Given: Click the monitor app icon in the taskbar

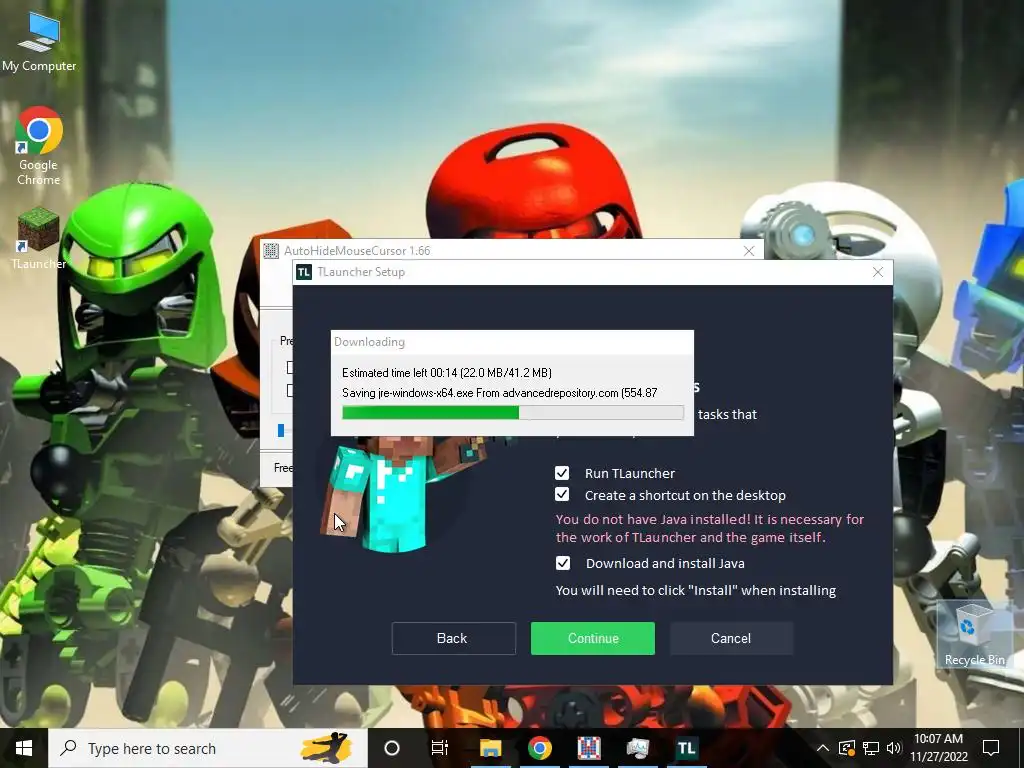Looking at the screenshot, I should [x=637, y=748].
